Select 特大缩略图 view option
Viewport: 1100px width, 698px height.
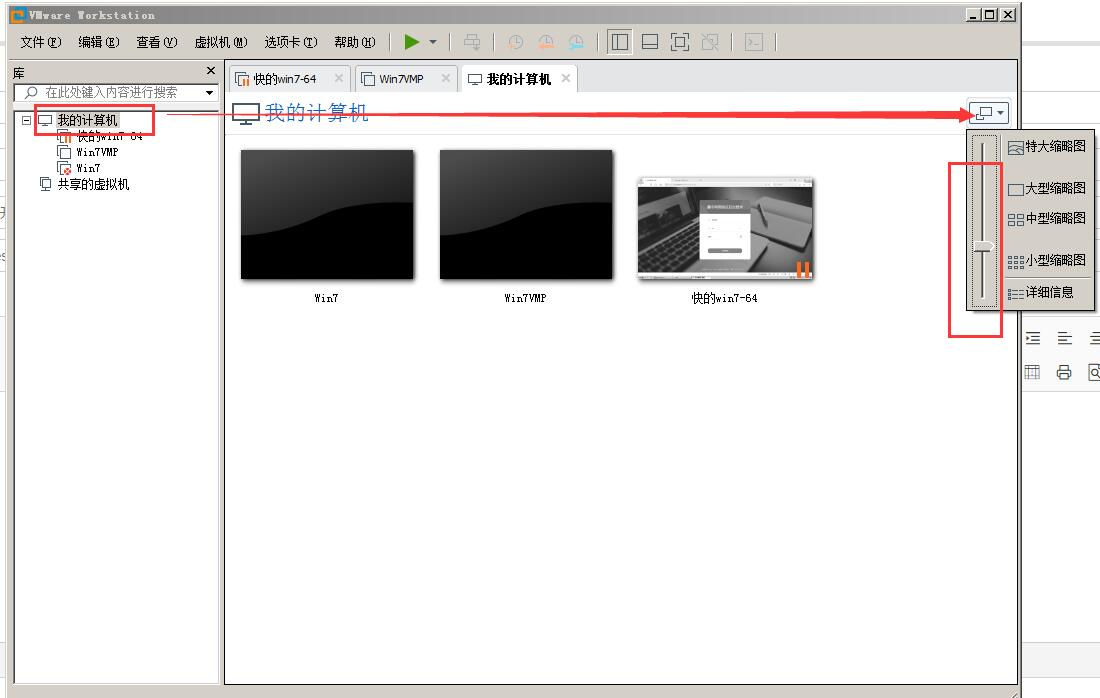pos(1046,146)
